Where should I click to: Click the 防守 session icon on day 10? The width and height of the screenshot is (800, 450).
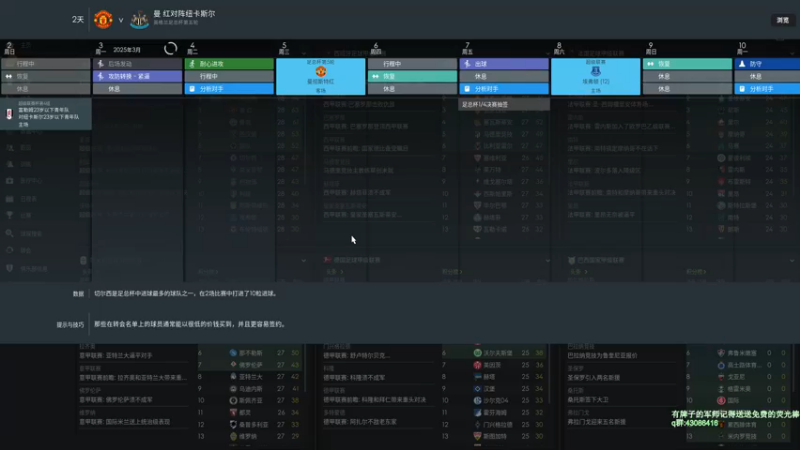[x=742, y=64]
